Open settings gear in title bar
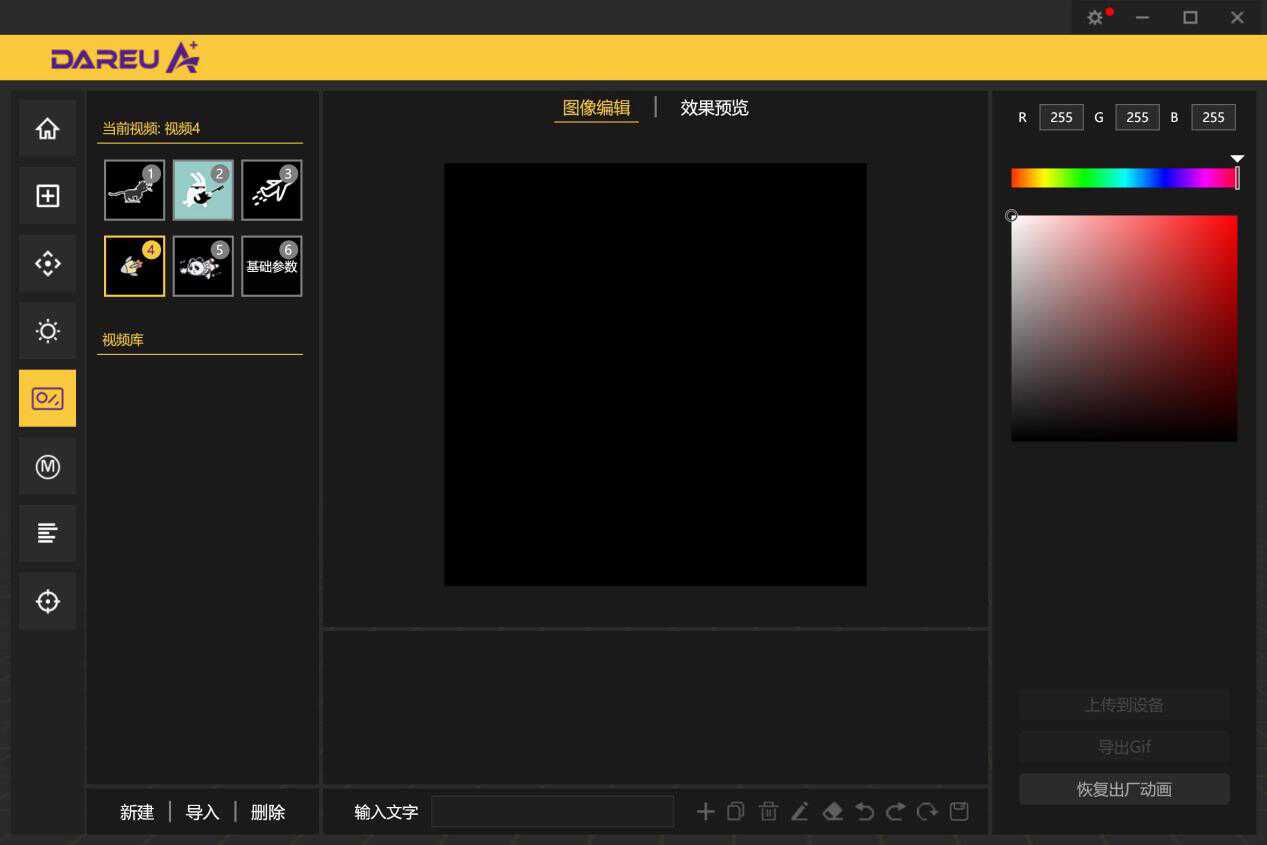The width and height of the screenshot is (1267, 845). click(1095, 18)
